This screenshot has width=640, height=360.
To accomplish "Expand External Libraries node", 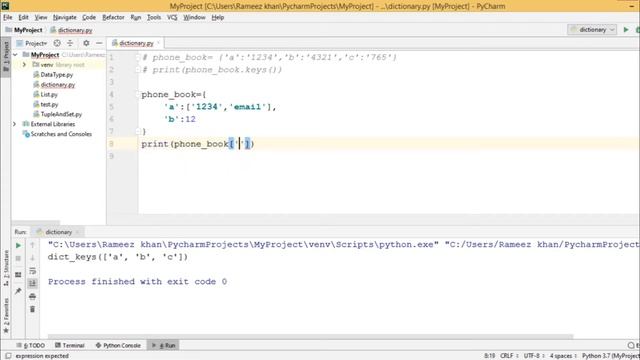I will (x=15, y=124).
